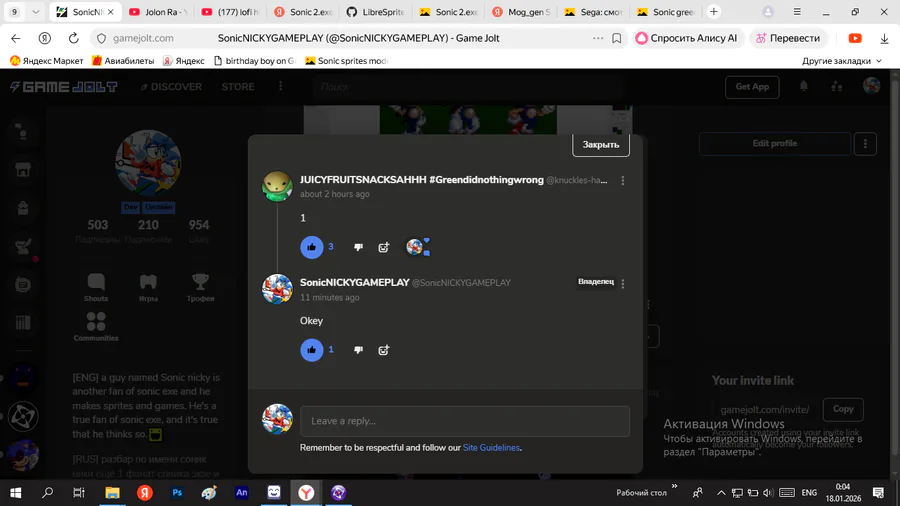
Task: Open SonicNICKYGAMEPLAY avatar in reply
Action: [277, 289]
